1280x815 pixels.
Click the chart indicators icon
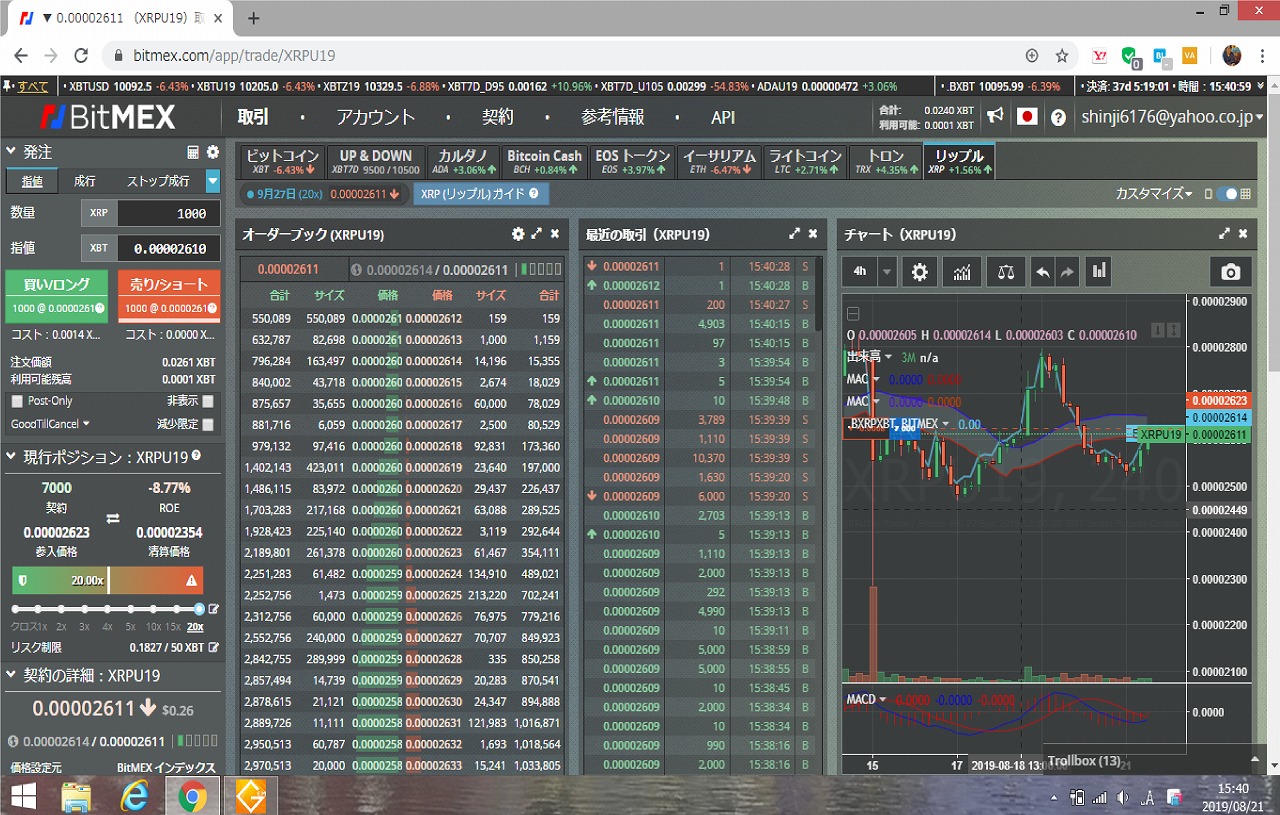click(x=962, y=272)
